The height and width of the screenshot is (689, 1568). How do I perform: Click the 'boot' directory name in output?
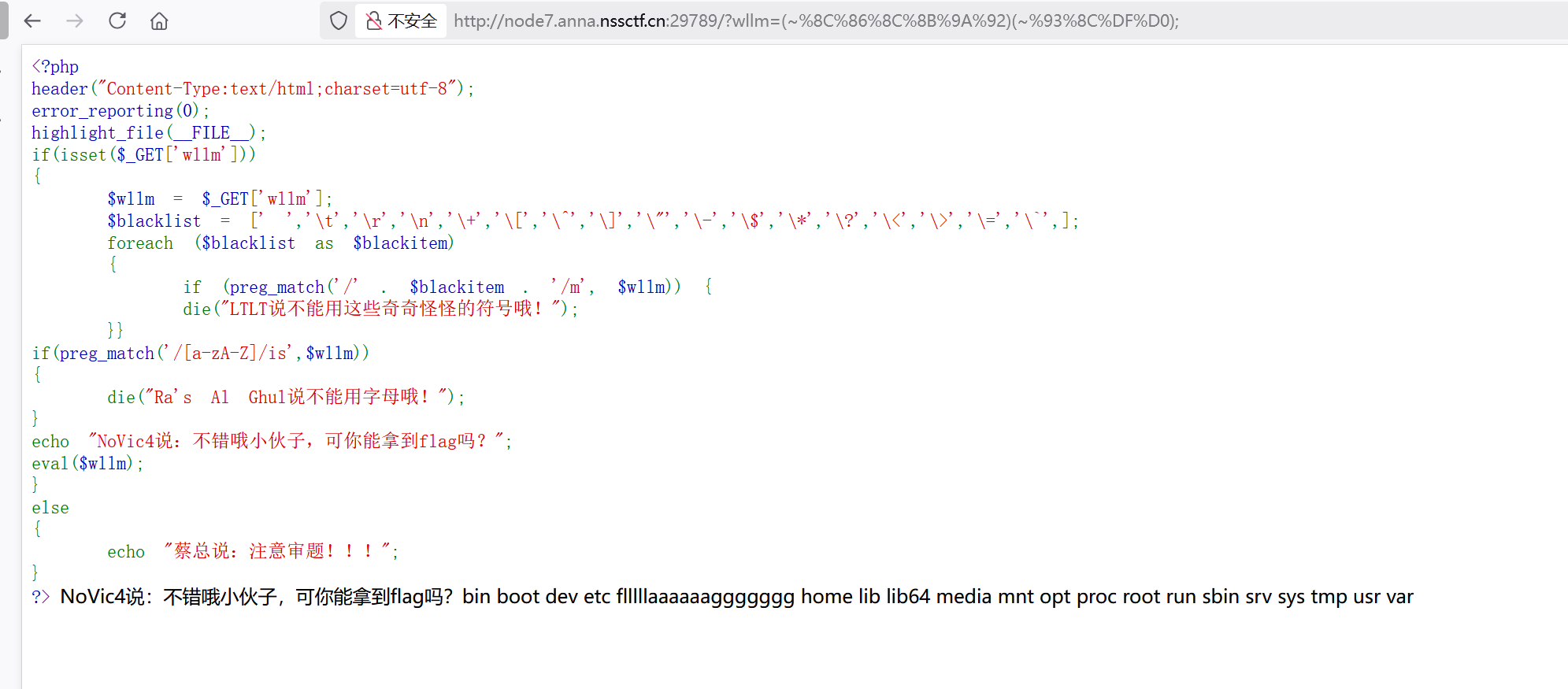point(517,597)
